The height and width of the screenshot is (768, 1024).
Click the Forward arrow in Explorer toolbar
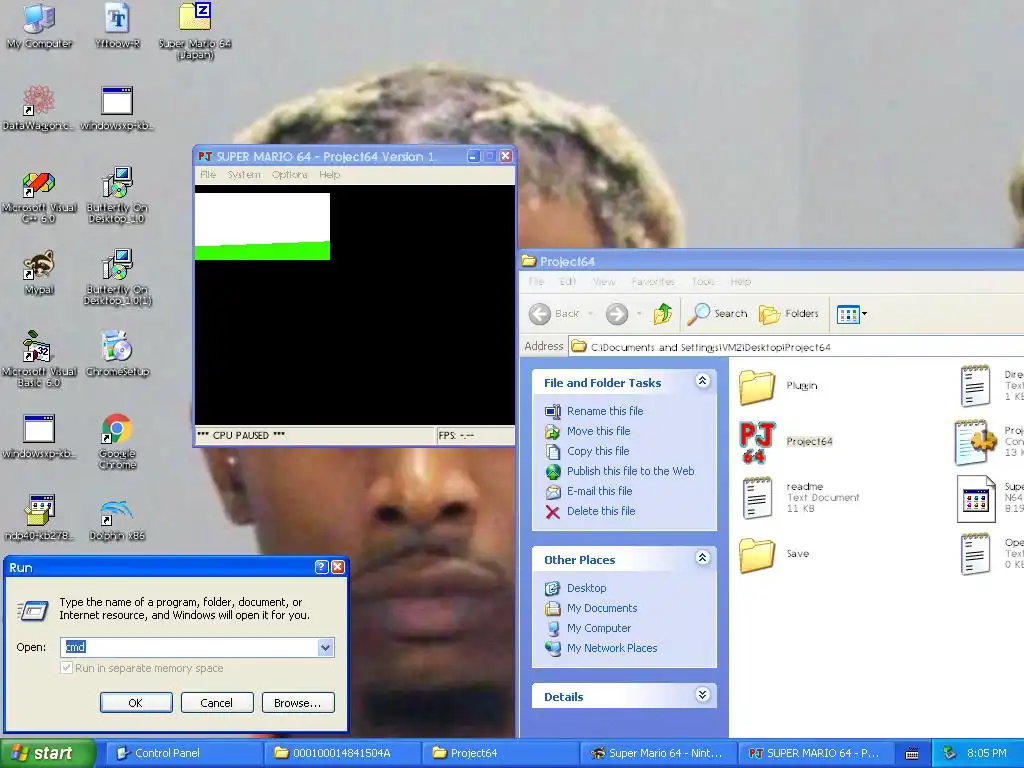tap(616, 314)
